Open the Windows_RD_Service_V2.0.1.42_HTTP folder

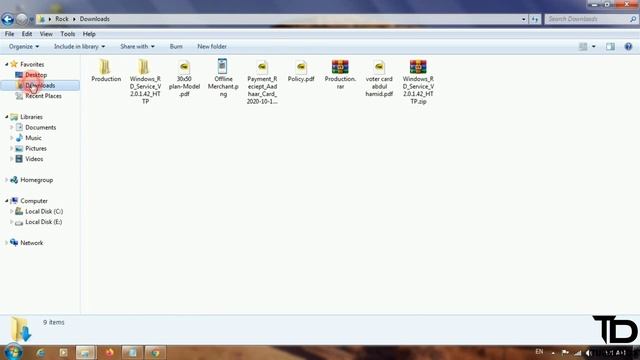point(145,81)
